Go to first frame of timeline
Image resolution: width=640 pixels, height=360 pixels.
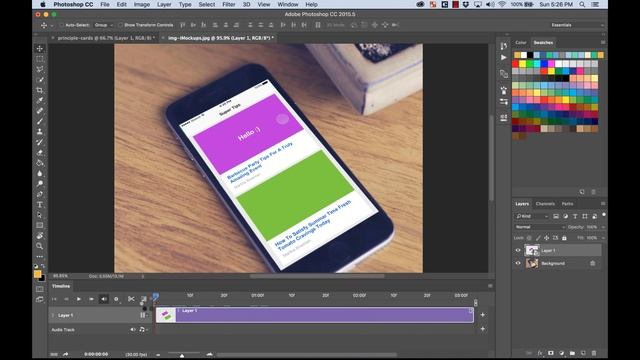click(x=54, y=299)
